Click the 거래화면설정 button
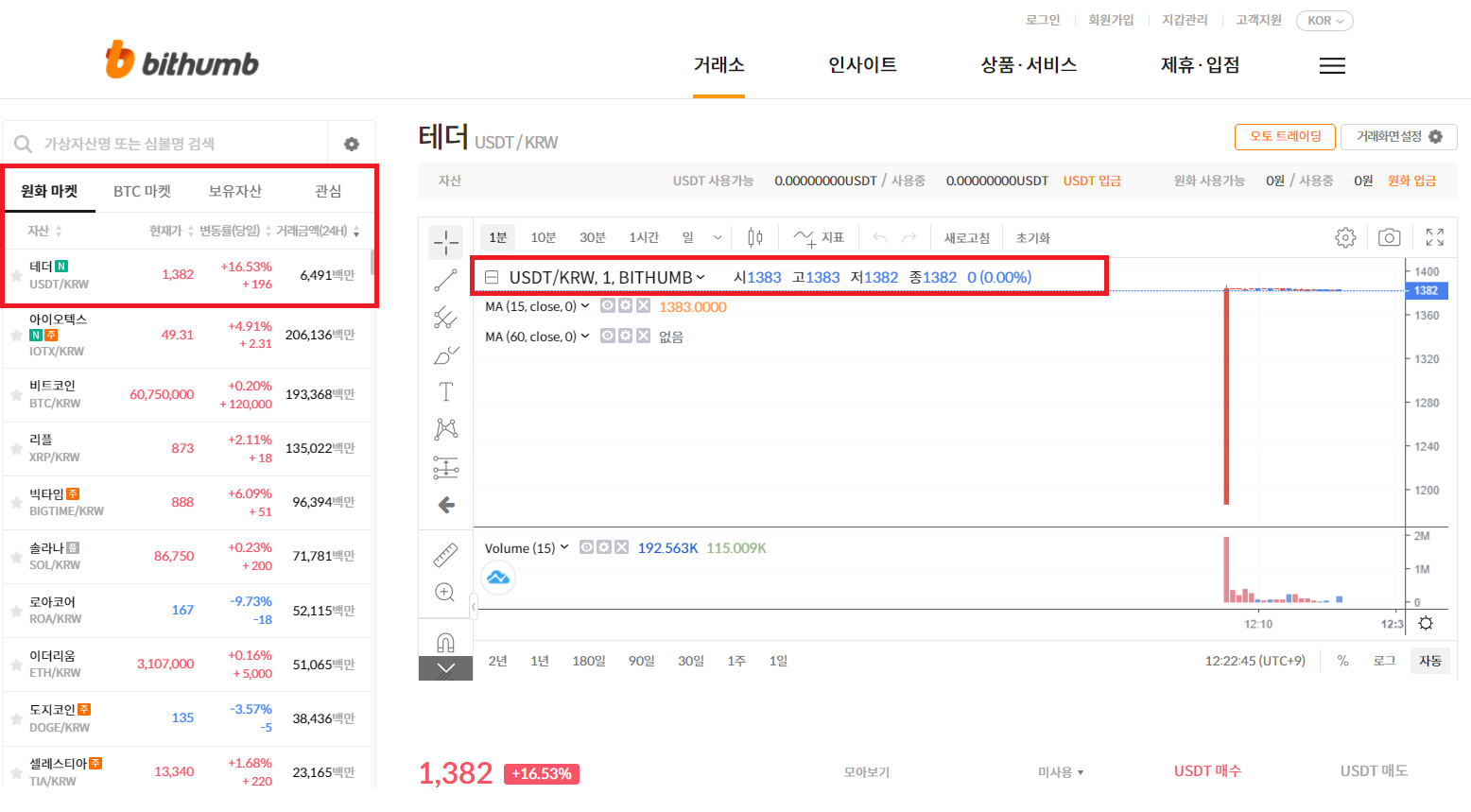The height and width of the screenshot is (812, 1471). point(1399,136)
